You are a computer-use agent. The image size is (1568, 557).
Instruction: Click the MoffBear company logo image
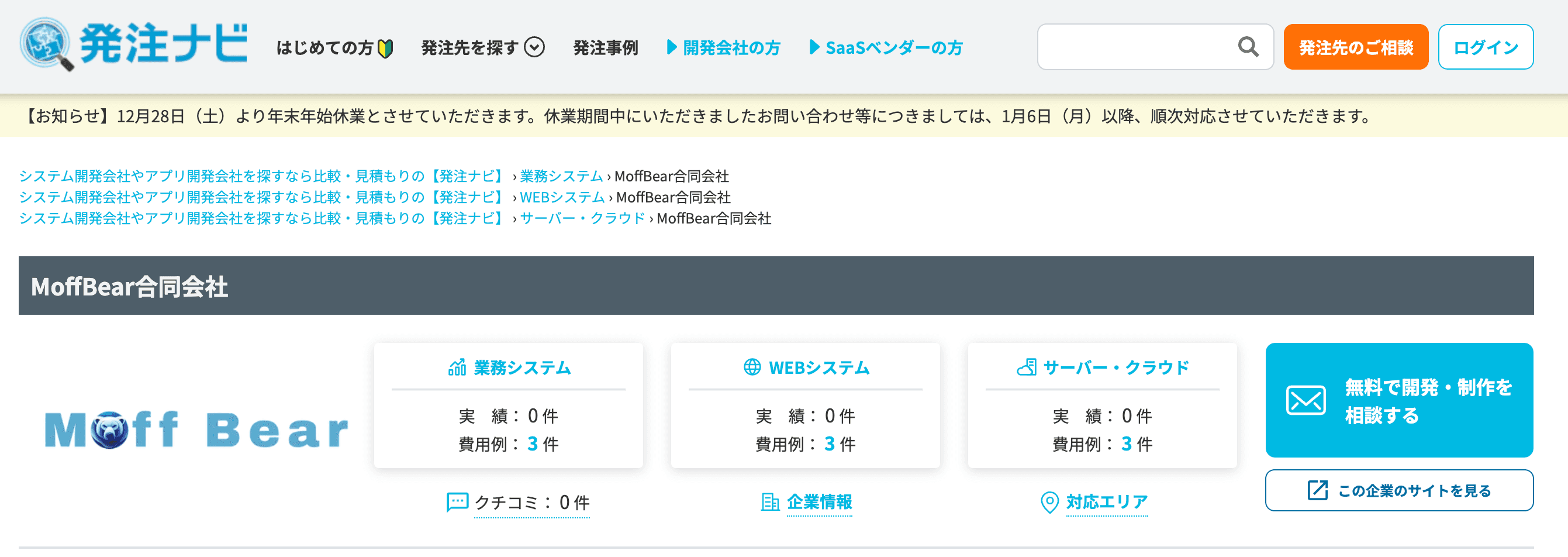tap(196, 429)
